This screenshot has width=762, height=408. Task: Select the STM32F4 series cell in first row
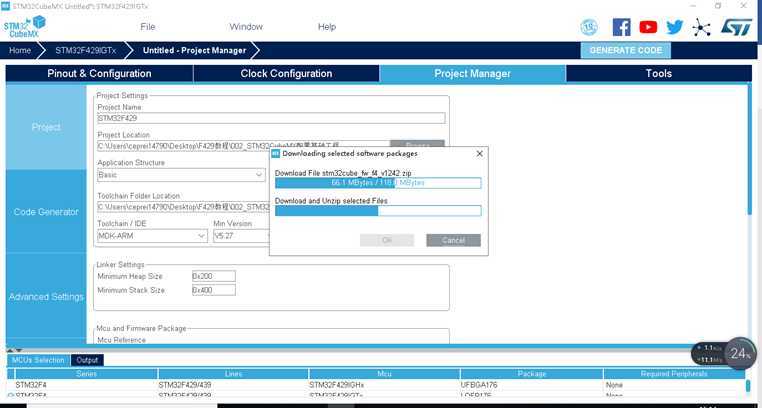(x=31, y=385)
